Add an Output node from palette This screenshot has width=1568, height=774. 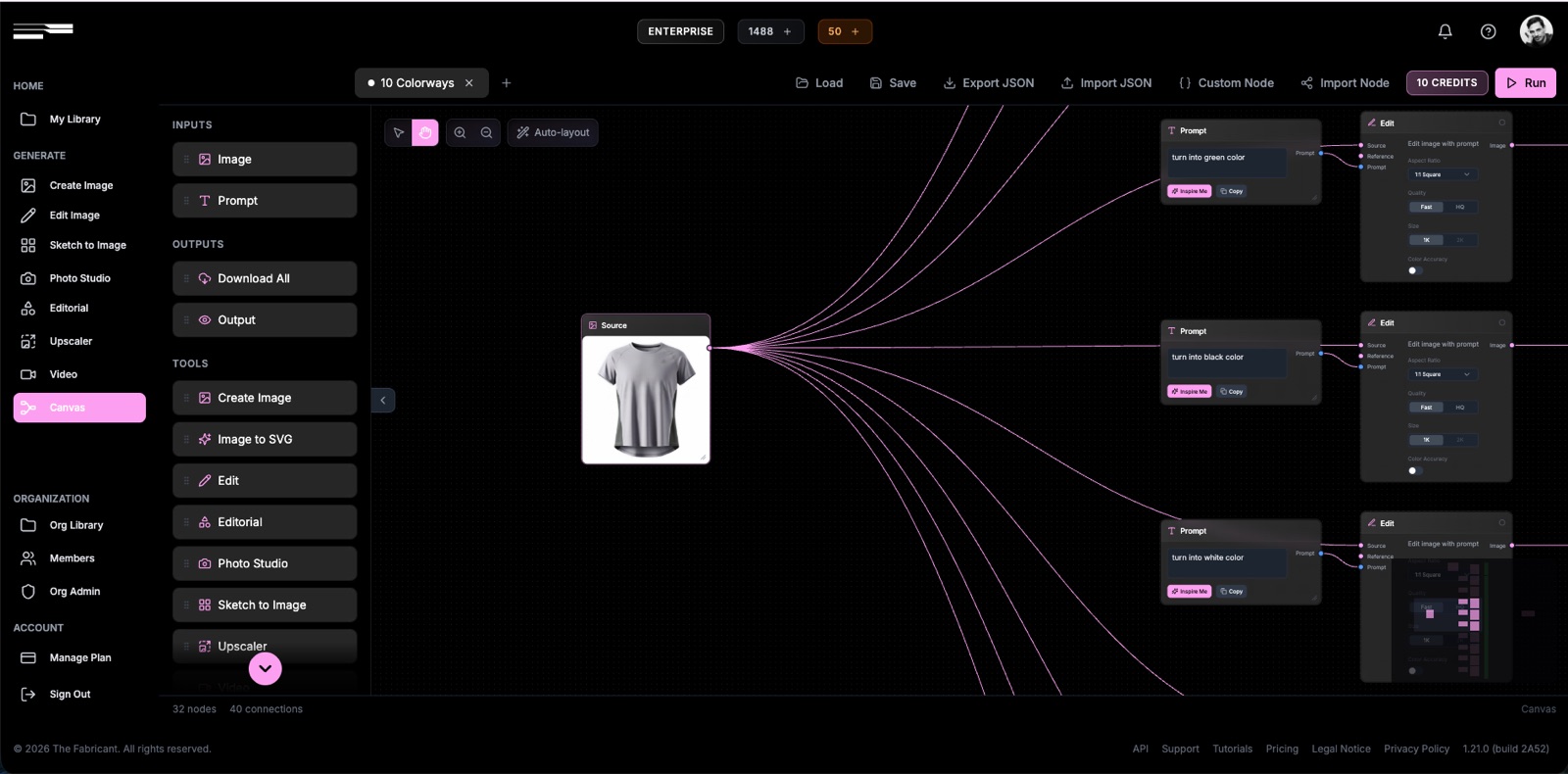tap(265, 319)
